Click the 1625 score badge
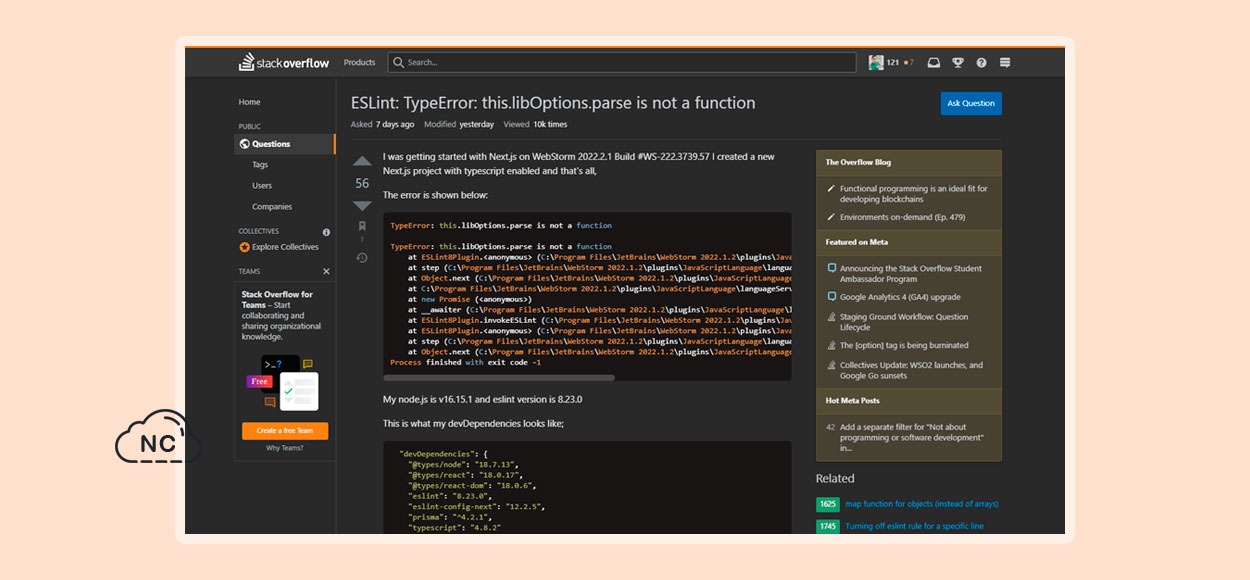This screenshot has width=1250, height=580. click(828, 504)
